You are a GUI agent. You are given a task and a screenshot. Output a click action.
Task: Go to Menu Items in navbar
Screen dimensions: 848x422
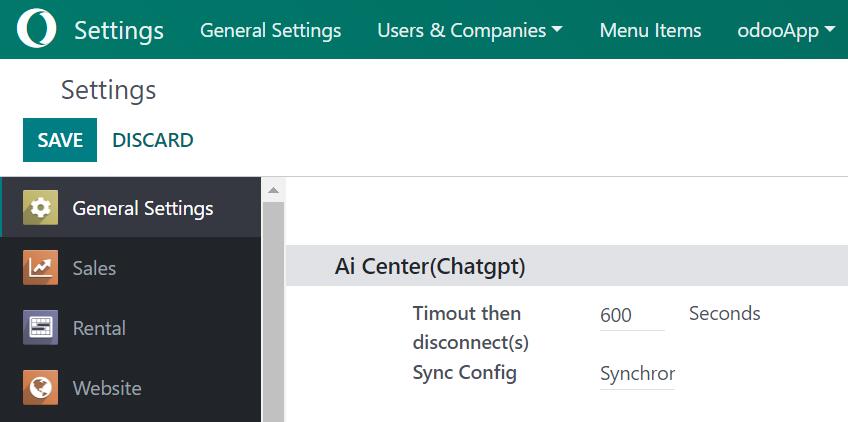coord(650,30)
